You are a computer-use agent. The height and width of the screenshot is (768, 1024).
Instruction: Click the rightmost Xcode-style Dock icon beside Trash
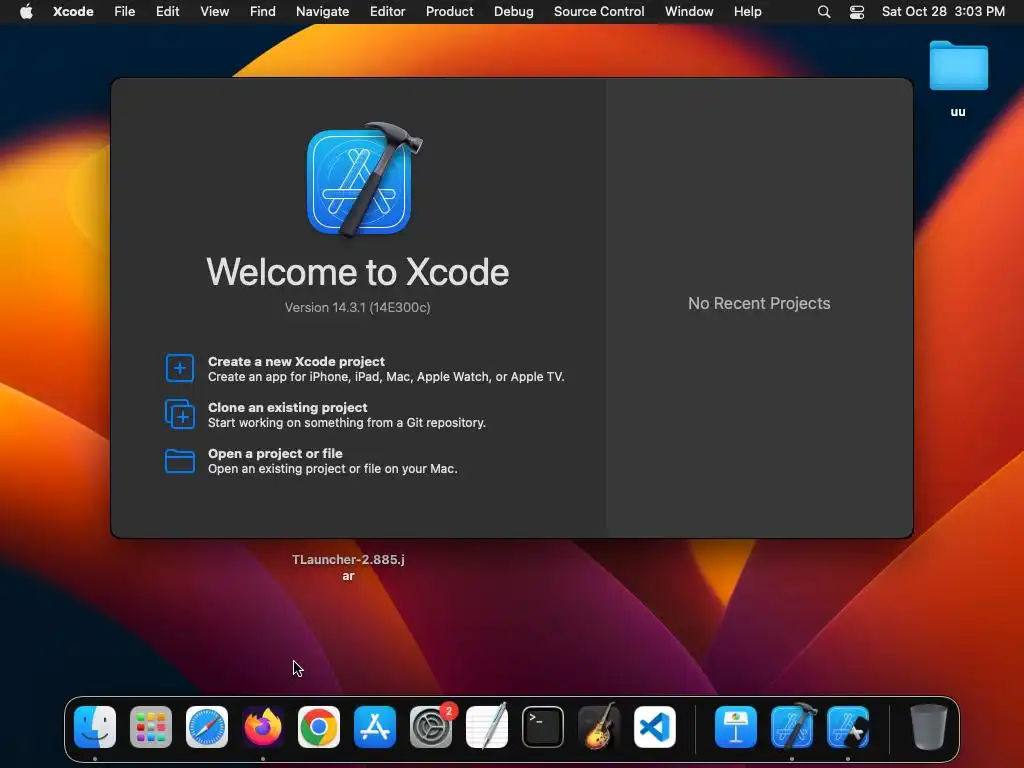tap(848, 727)
